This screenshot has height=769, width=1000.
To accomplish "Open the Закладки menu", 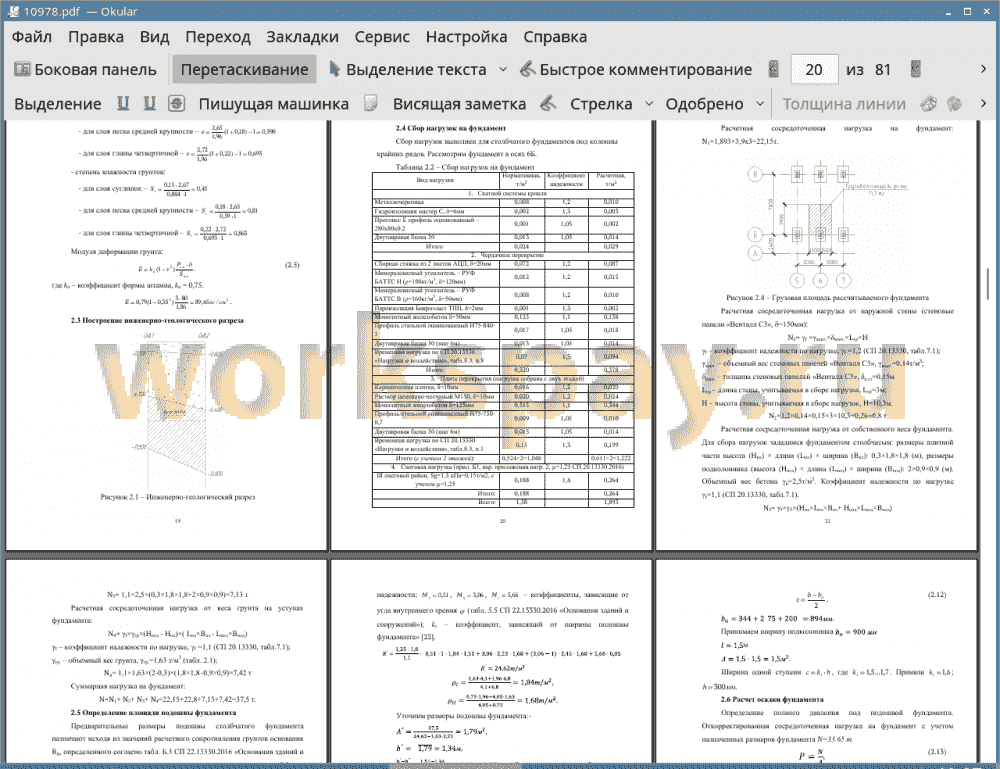I will click(x=302, y=37).
